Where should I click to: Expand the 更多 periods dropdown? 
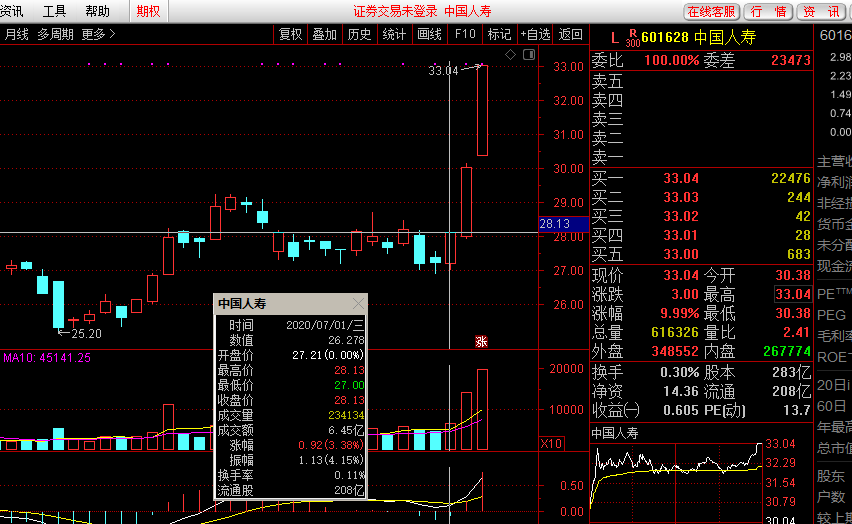98,34
